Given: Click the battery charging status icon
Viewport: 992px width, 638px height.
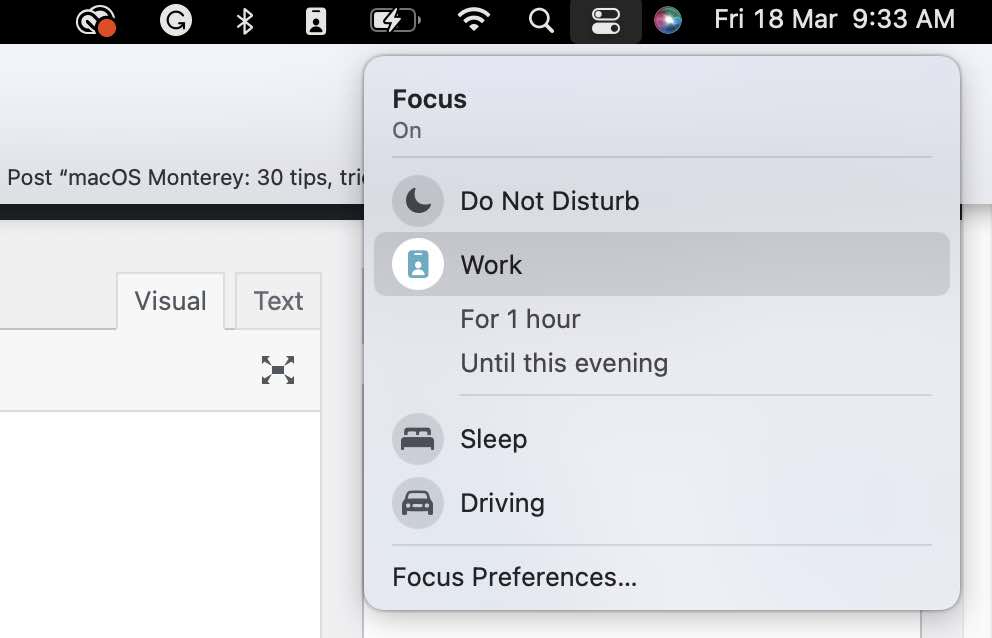Looking at the screenshot, I should click(395, 20).
